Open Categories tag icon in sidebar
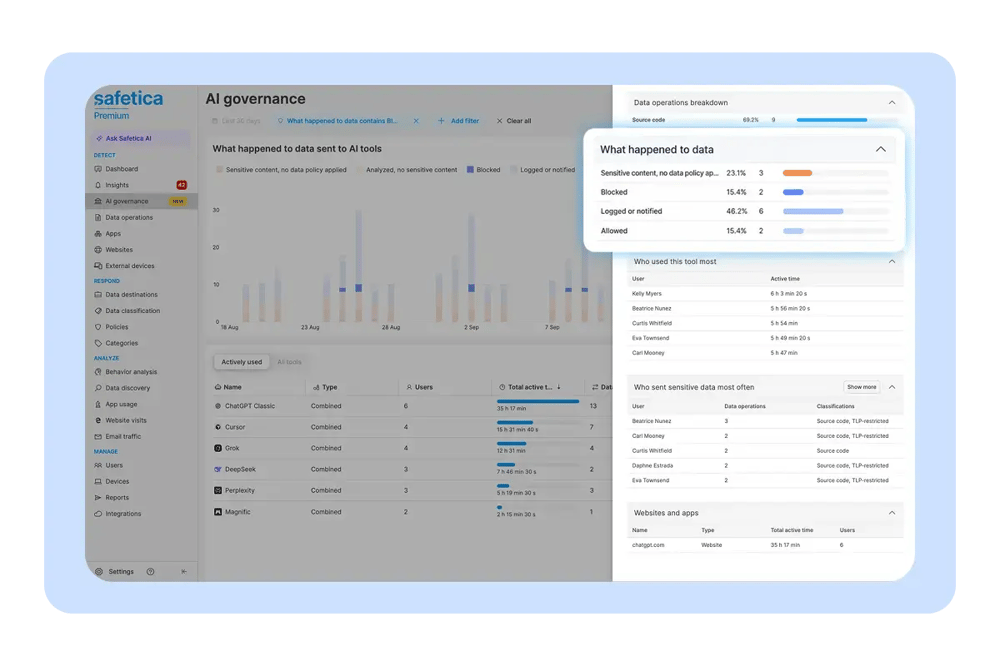Screen dimensions: 1000x666 (x=98, y=343)
